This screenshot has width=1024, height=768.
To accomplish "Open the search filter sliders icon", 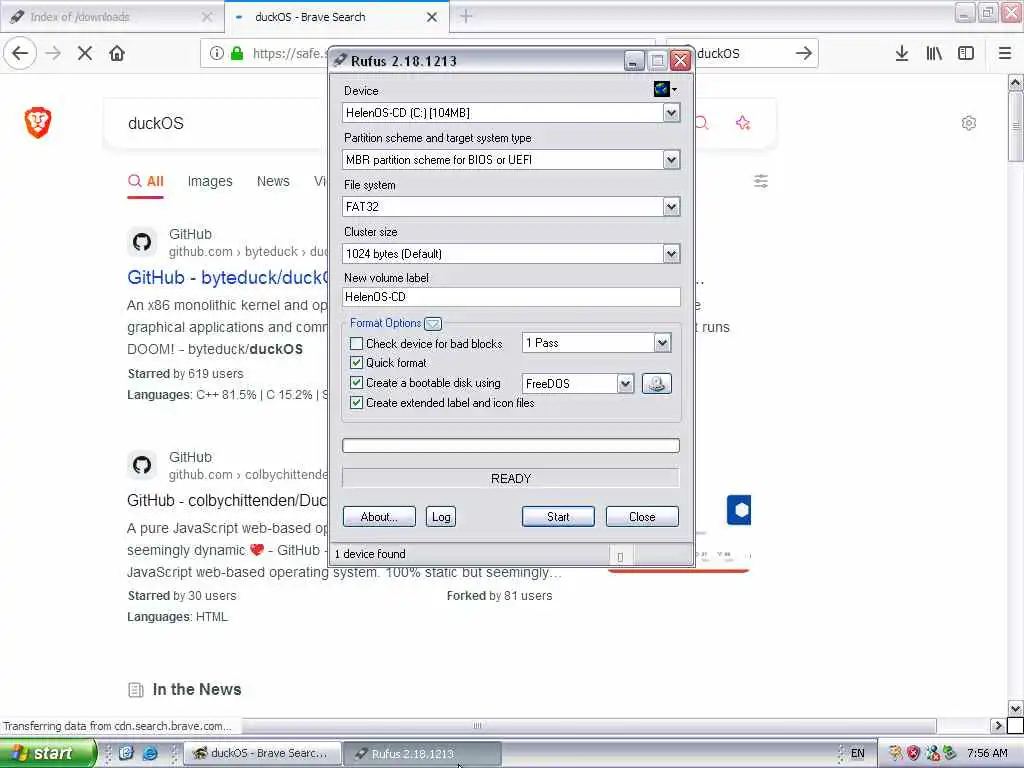I will pos(761,181).
